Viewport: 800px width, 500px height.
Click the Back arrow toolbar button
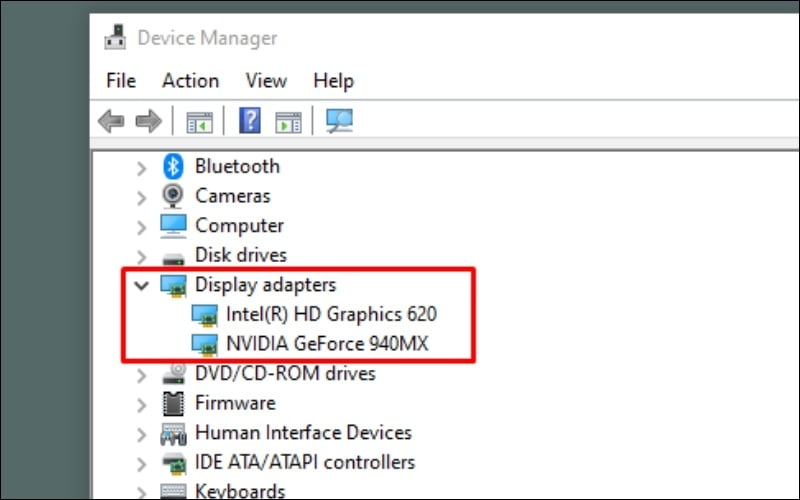pyautogui.click(x=111, y=121)
